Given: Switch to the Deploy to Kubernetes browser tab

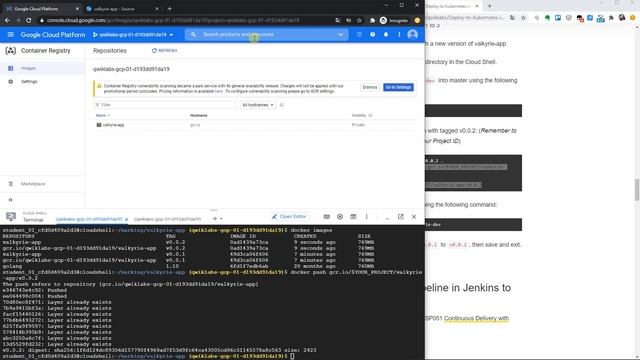Looking at the screenshot, I should pyautogui.click(x=452, y=6).
